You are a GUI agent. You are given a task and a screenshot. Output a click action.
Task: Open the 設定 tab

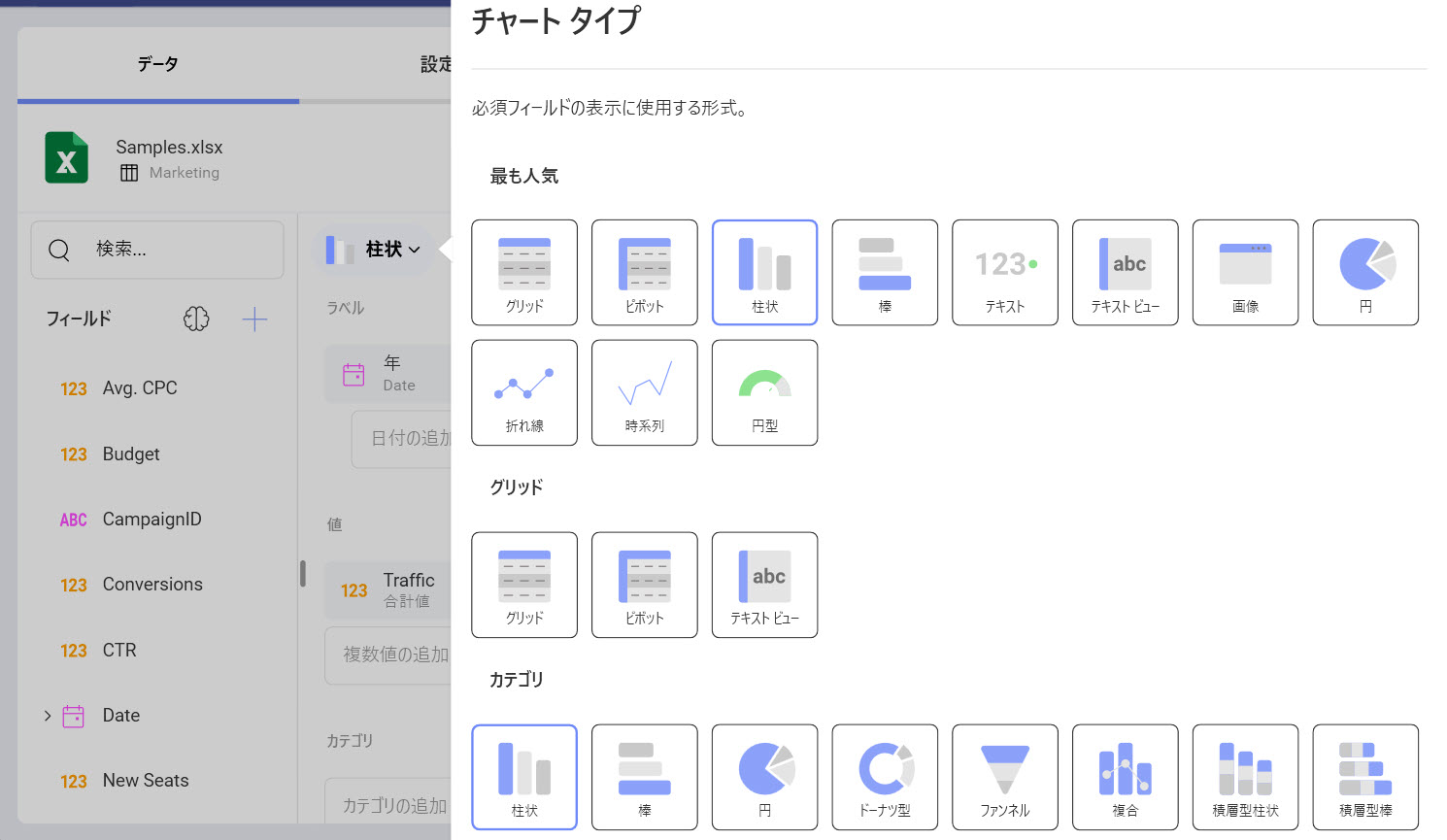tap(435, 64)
